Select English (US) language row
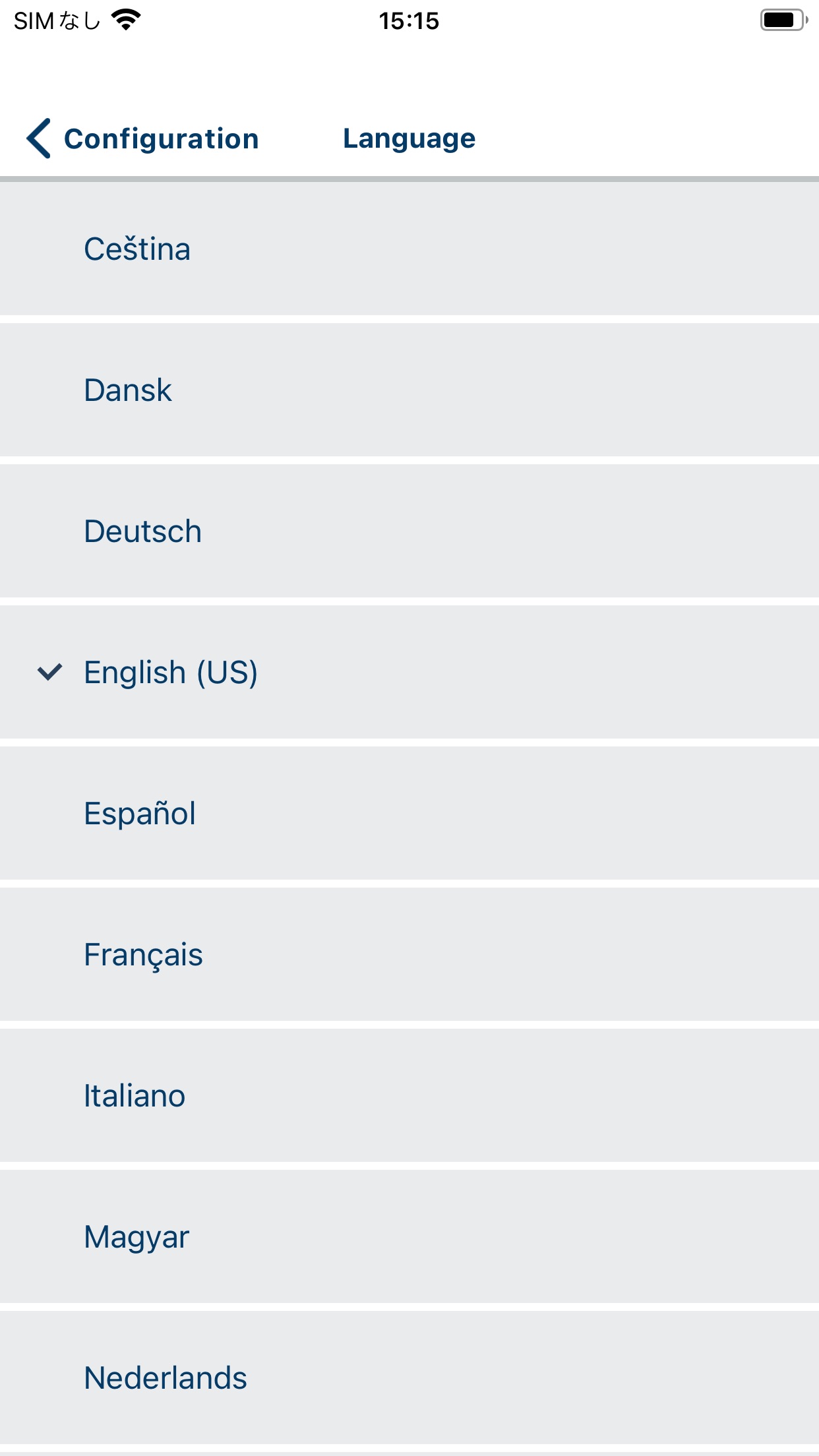Viewport: 819px width, 1456px height. [409, 672]
